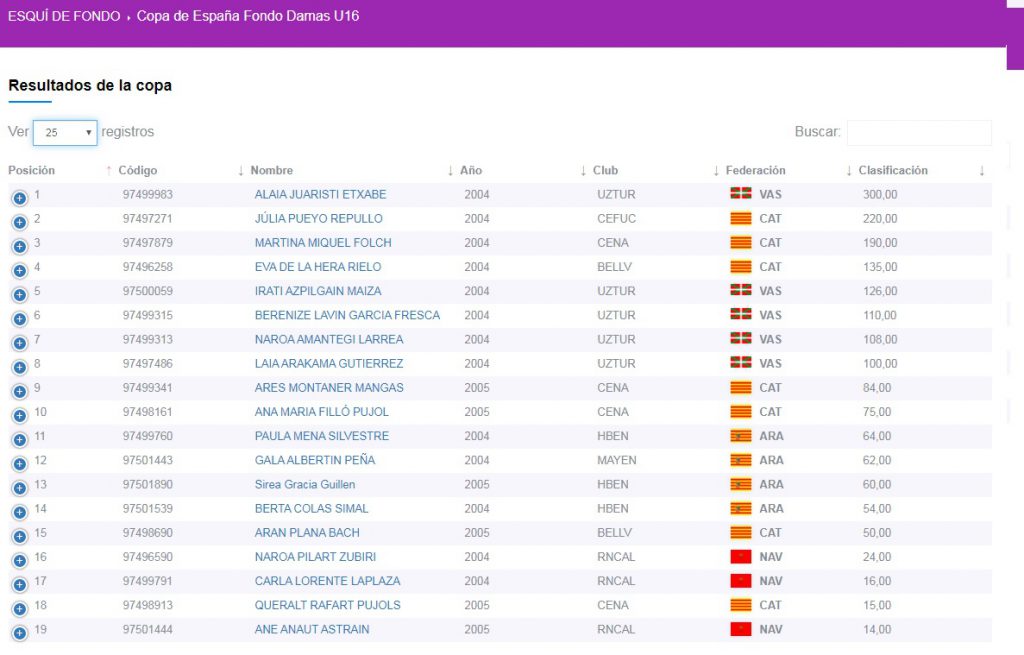Open LAIA ARAKAMA GUTIERREZ athlete link
Image resolution: width=1024 pixels, height=655 pixels.
[x=329, y=363]
